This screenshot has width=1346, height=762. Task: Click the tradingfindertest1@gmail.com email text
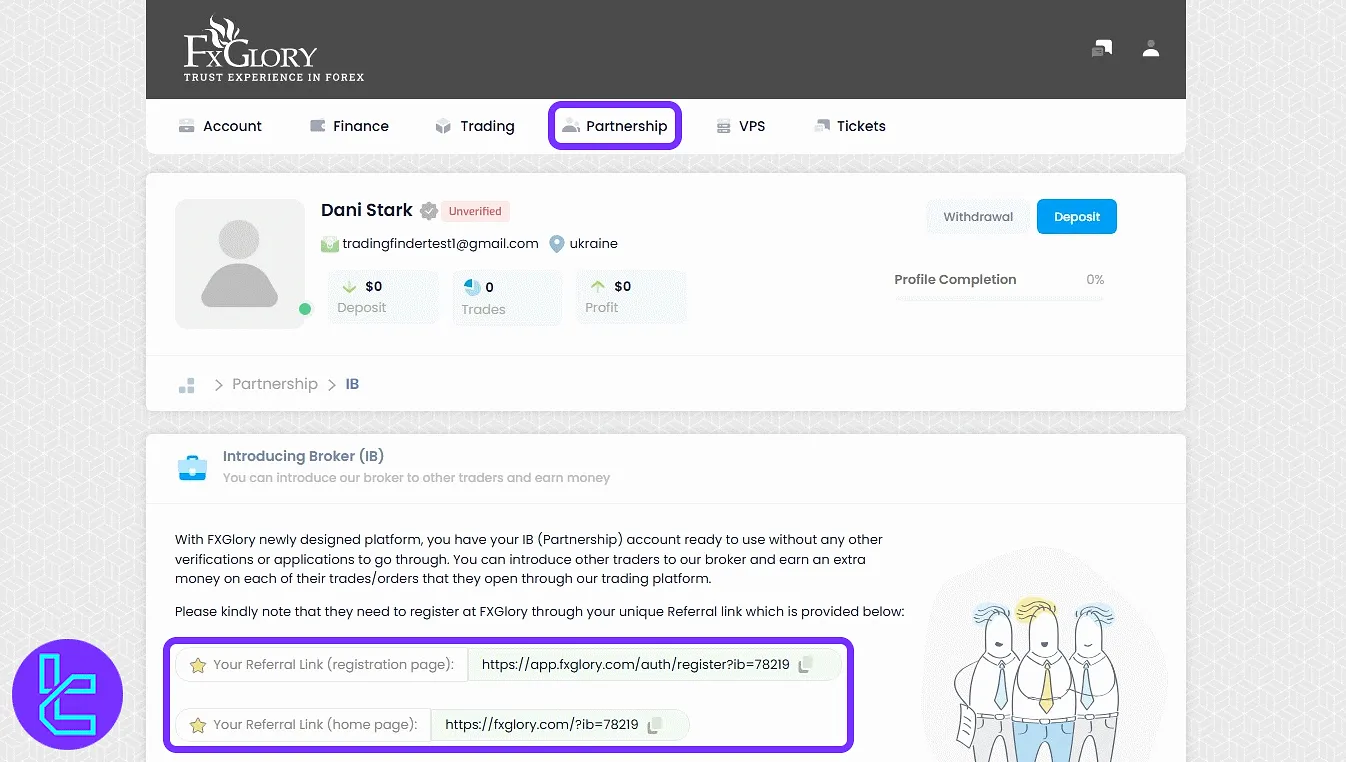point(440,243)
